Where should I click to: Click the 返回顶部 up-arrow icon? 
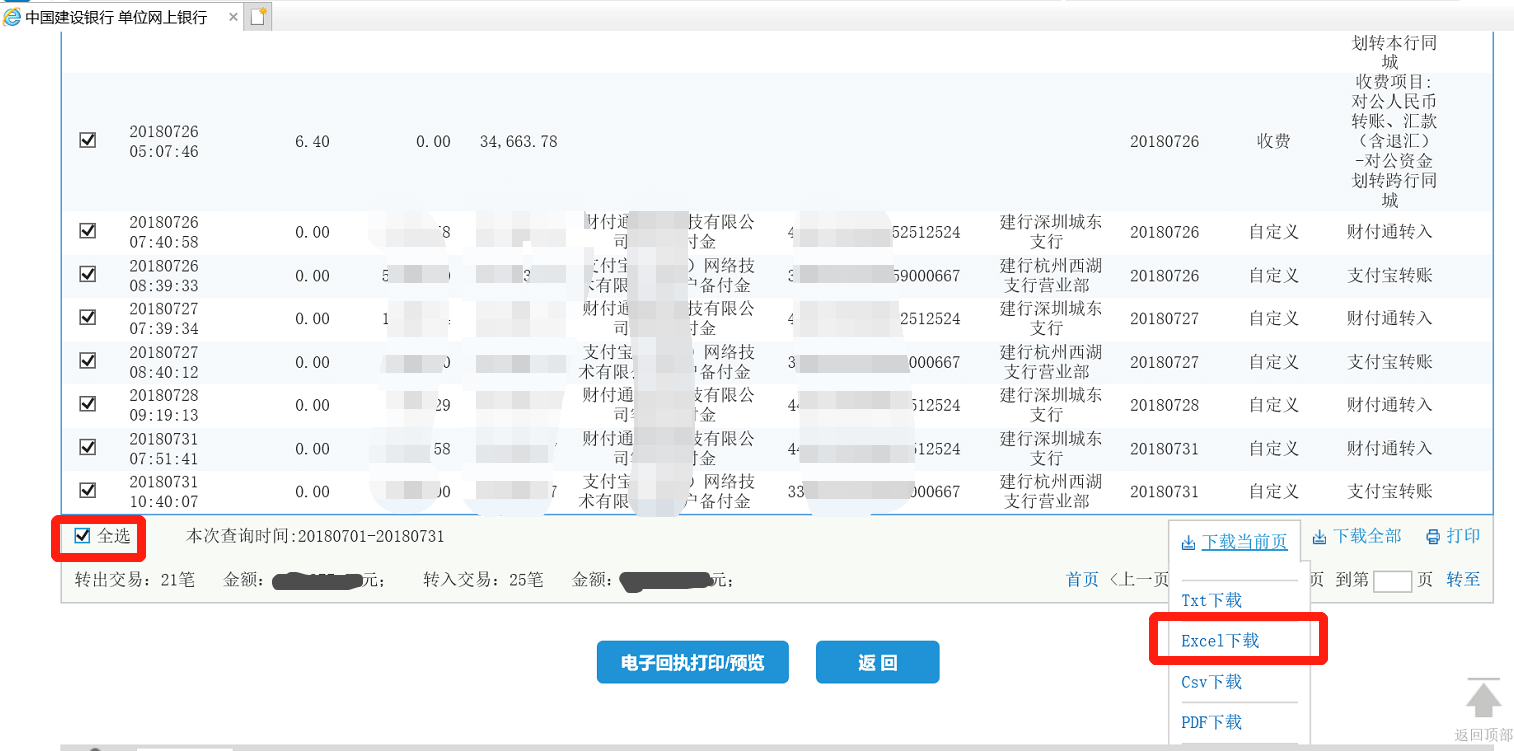pos(1483,698)
